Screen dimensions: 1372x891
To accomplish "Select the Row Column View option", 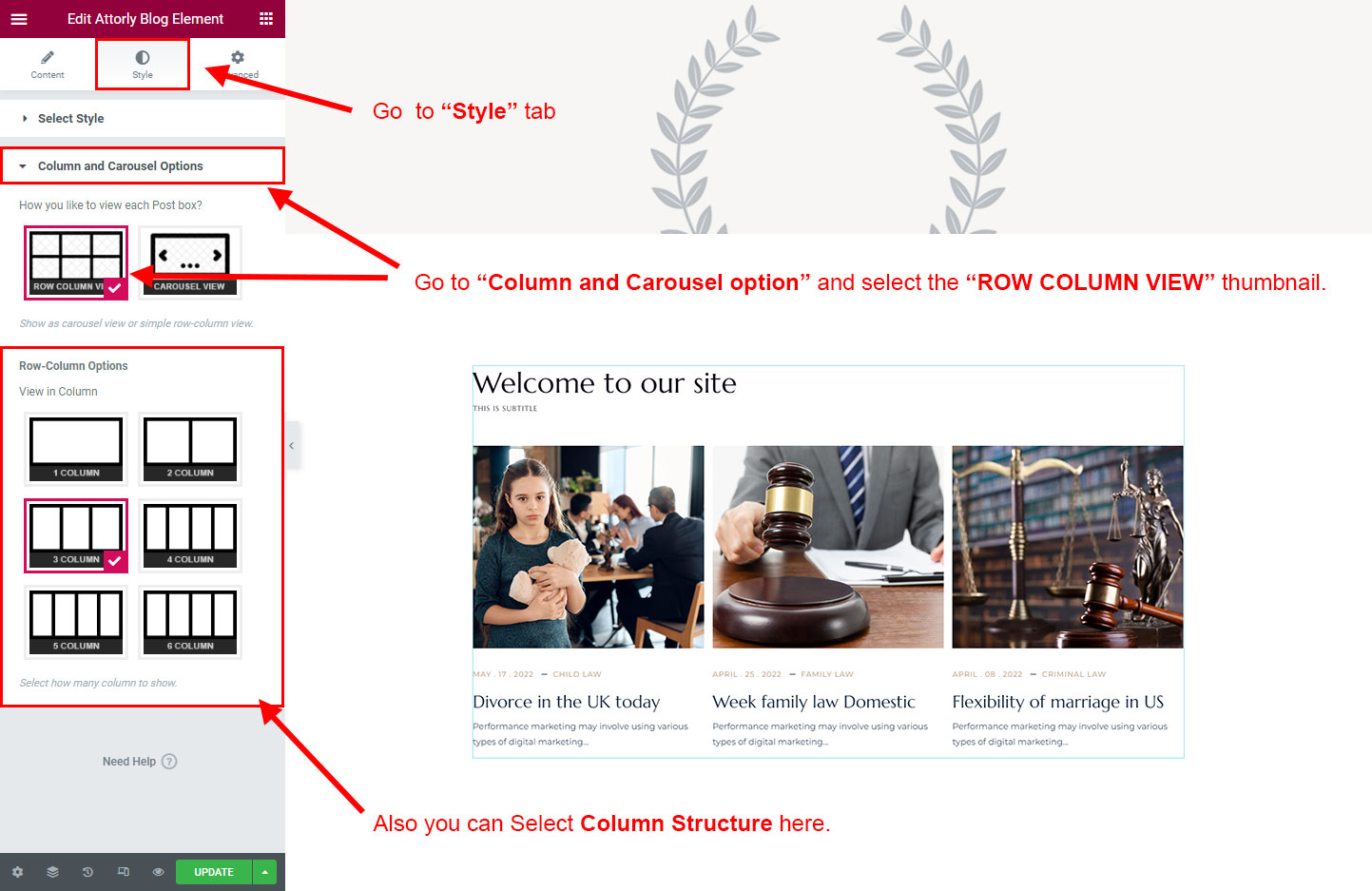I will click(x=76, y=262).
